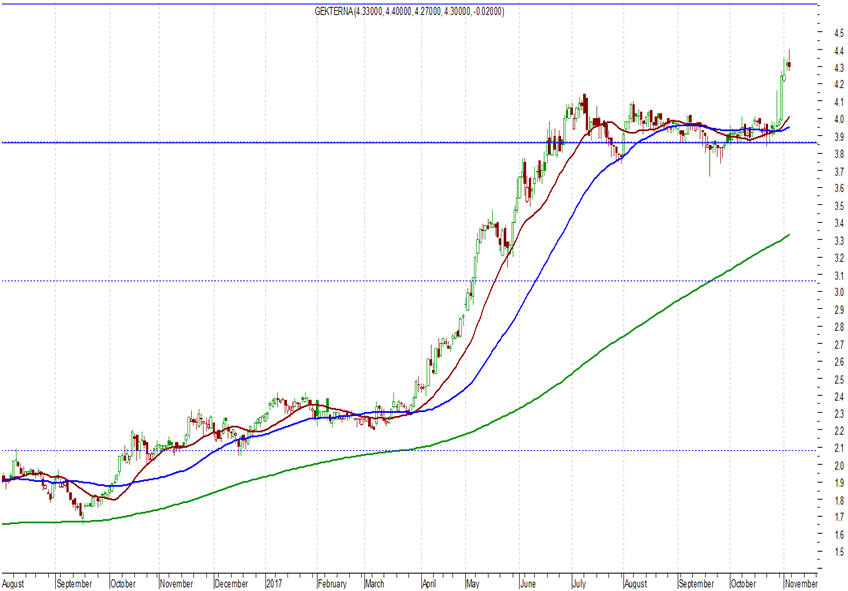This screenshot has height=591, width=848.
Task: Pick the 3.1 value on price axis
Action: (x=839, y=275)
